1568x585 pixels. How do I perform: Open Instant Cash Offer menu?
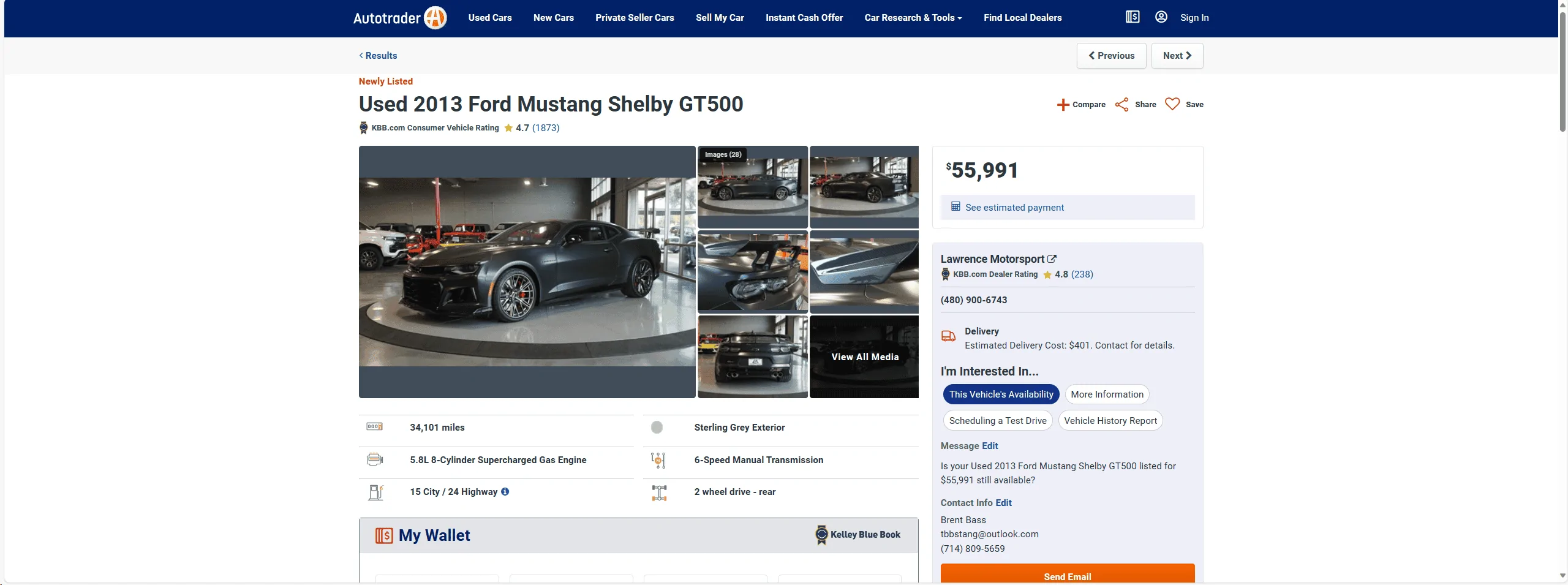(x=804, y=18)
